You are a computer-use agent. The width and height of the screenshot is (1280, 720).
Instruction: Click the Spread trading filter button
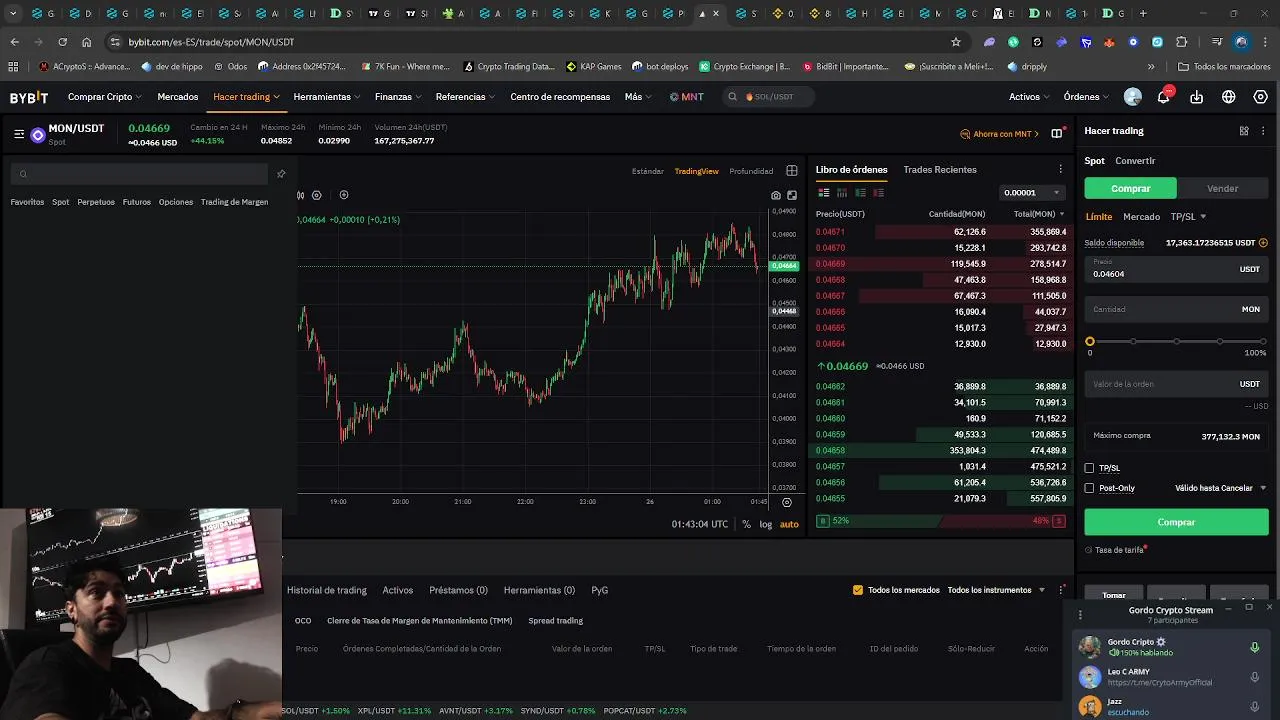(x=555, y=621)
